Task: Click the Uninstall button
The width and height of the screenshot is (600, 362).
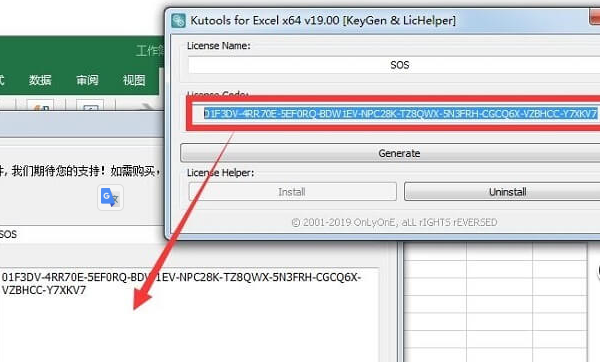Action: (x=502, y=191)
